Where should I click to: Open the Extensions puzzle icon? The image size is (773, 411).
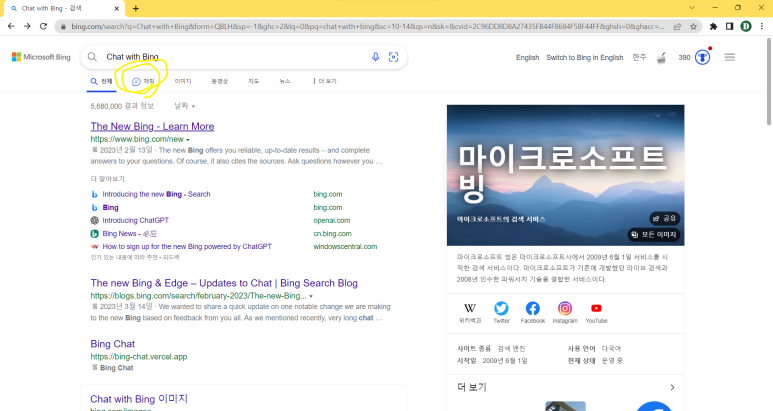pos(713,27)
